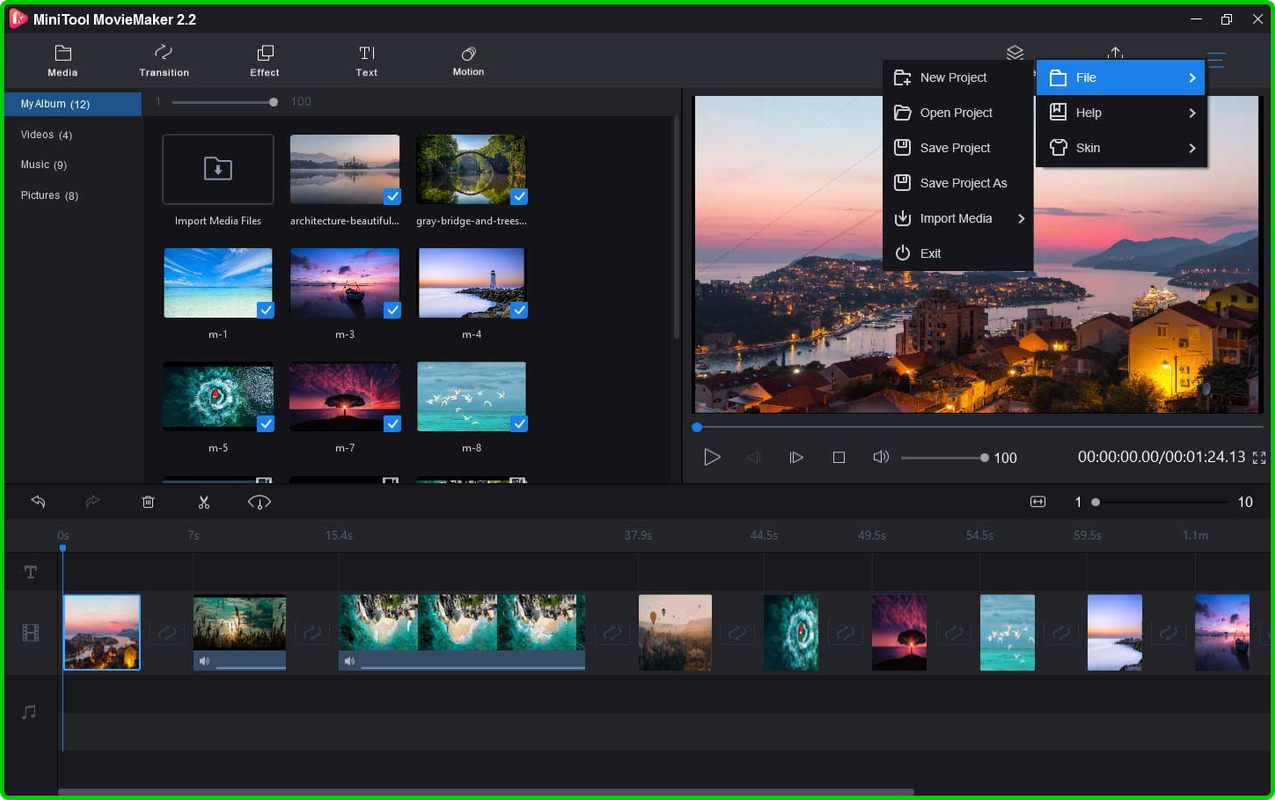Click the preview volume slider handle

tap(984, 457)
